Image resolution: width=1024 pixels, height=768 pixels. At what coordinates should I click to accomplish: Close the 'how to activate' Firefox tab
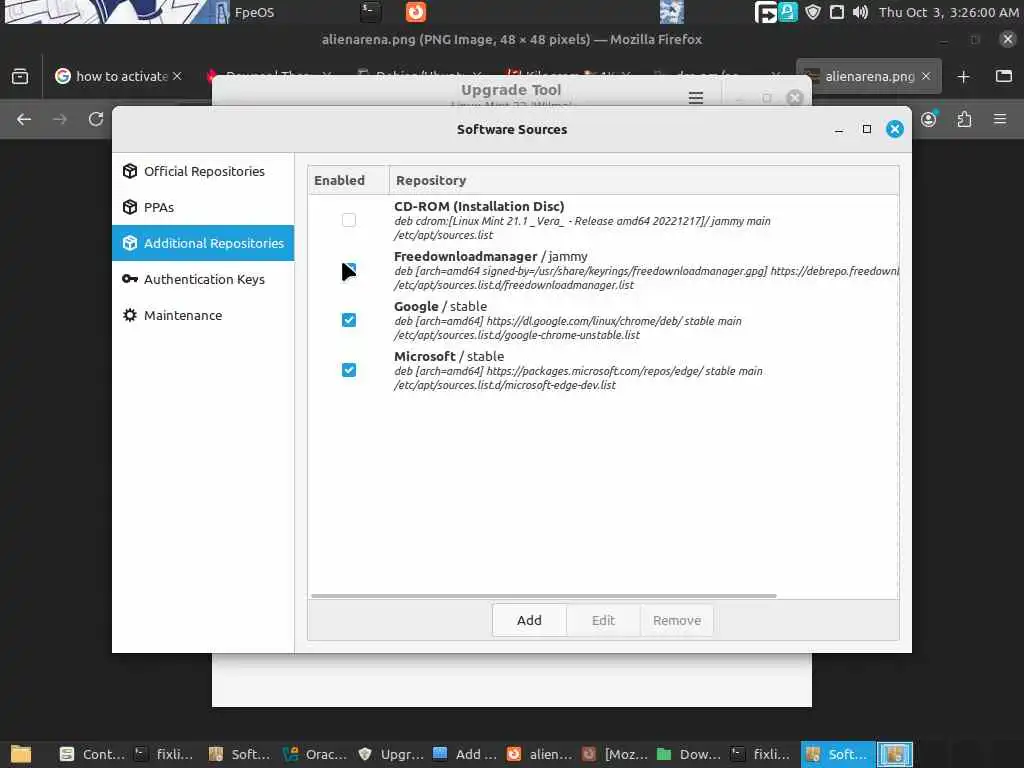coord(177,76)
